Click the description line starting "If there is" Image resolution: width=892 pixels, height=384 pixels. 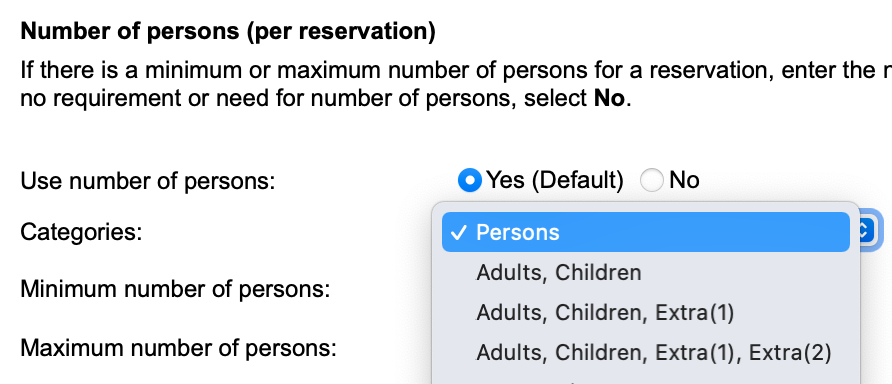point(456,71)
